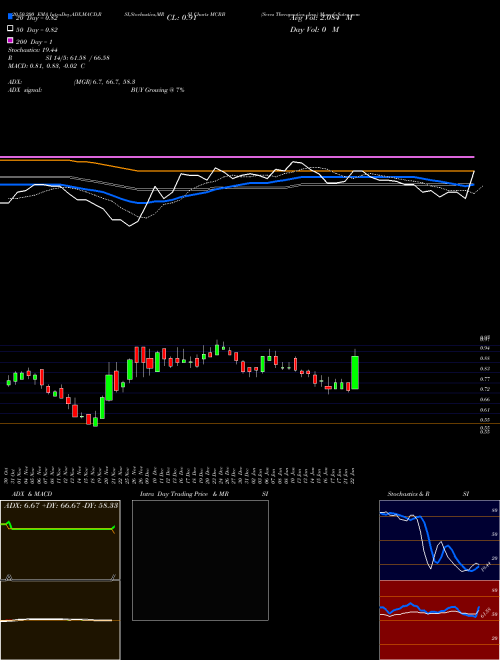Click the 0.66 price axis label
Viewport: 500px width, 660px height.
(485, 399)
